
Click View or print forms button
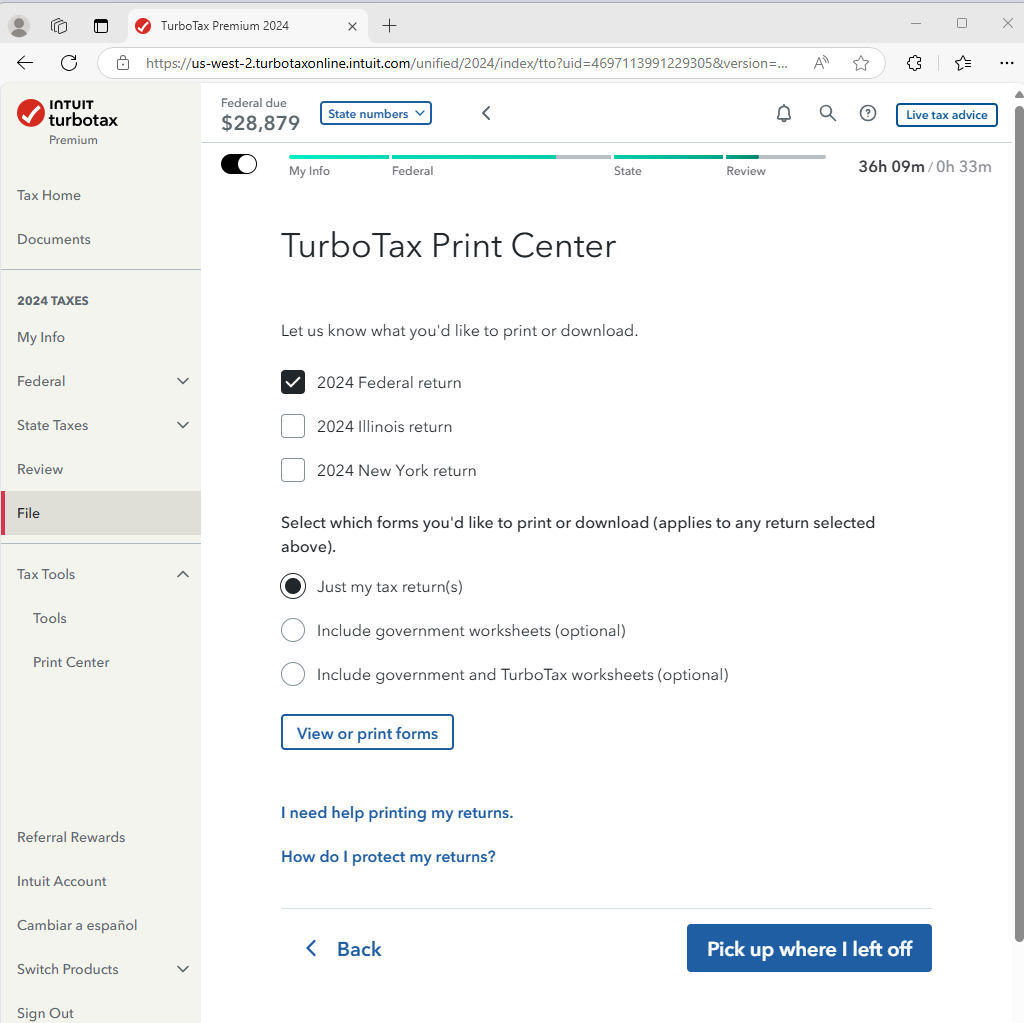pyautogui.click(x=367, y=732)
